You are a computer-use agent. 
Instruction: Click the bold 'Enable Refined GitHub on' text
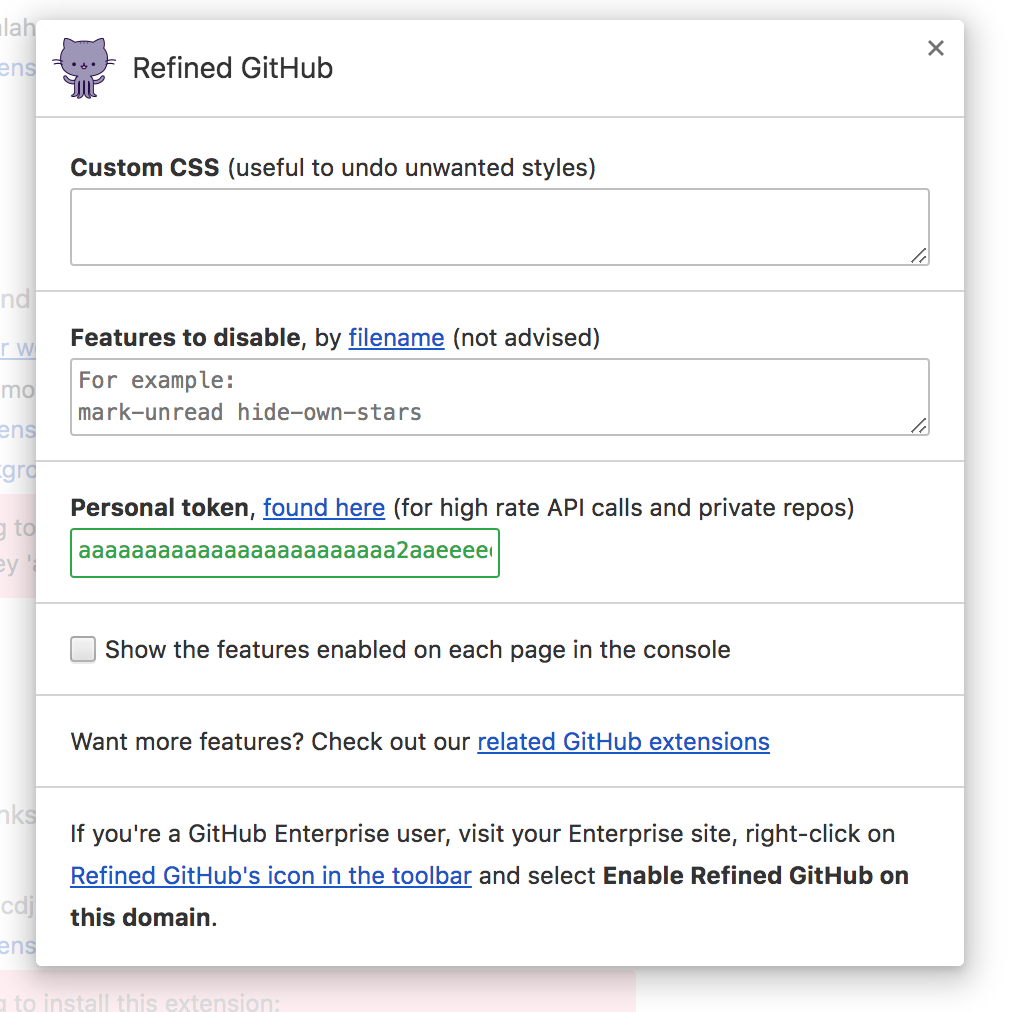click(x=755, y=875)
